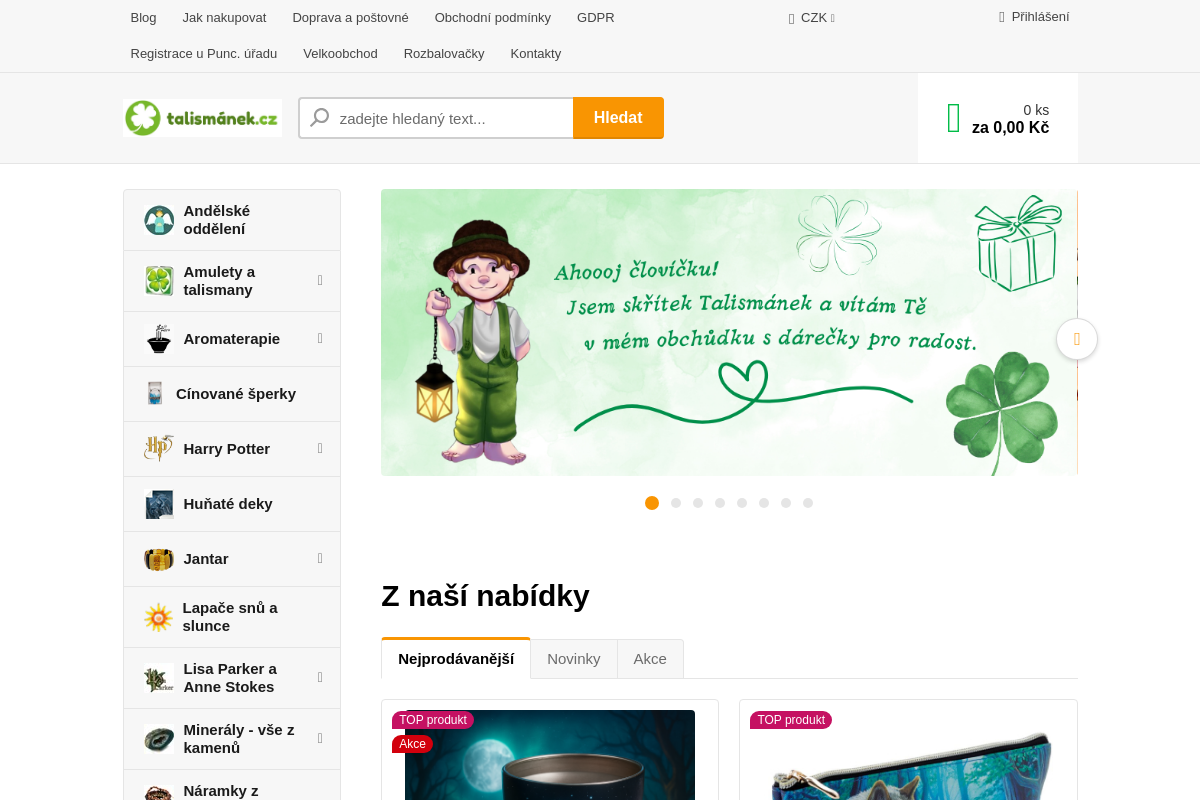Viewport: 1200px width, 800px height.
Task: Advance the banner carousel with next arrow
Action: [1077, 339]
